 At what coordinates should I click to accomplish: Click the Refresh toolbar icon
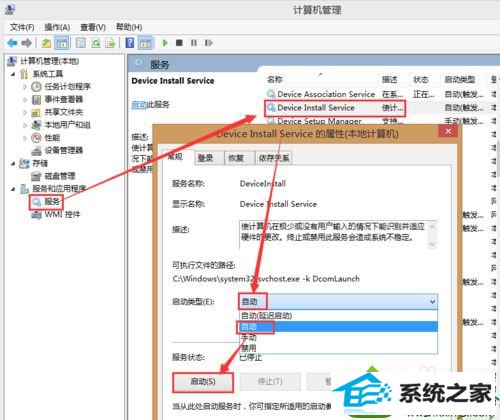pyautogui.click(x=96, y=43)
